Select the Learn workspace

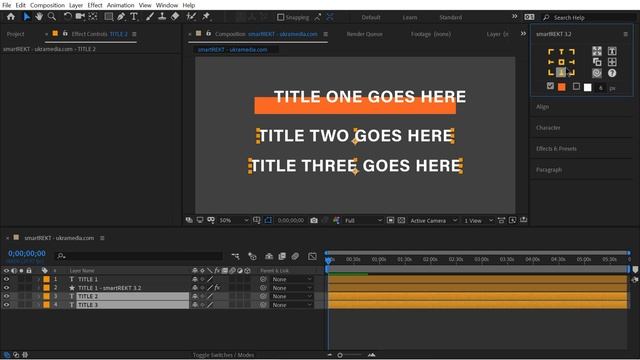pyautogui.click(x=410, y=18)
